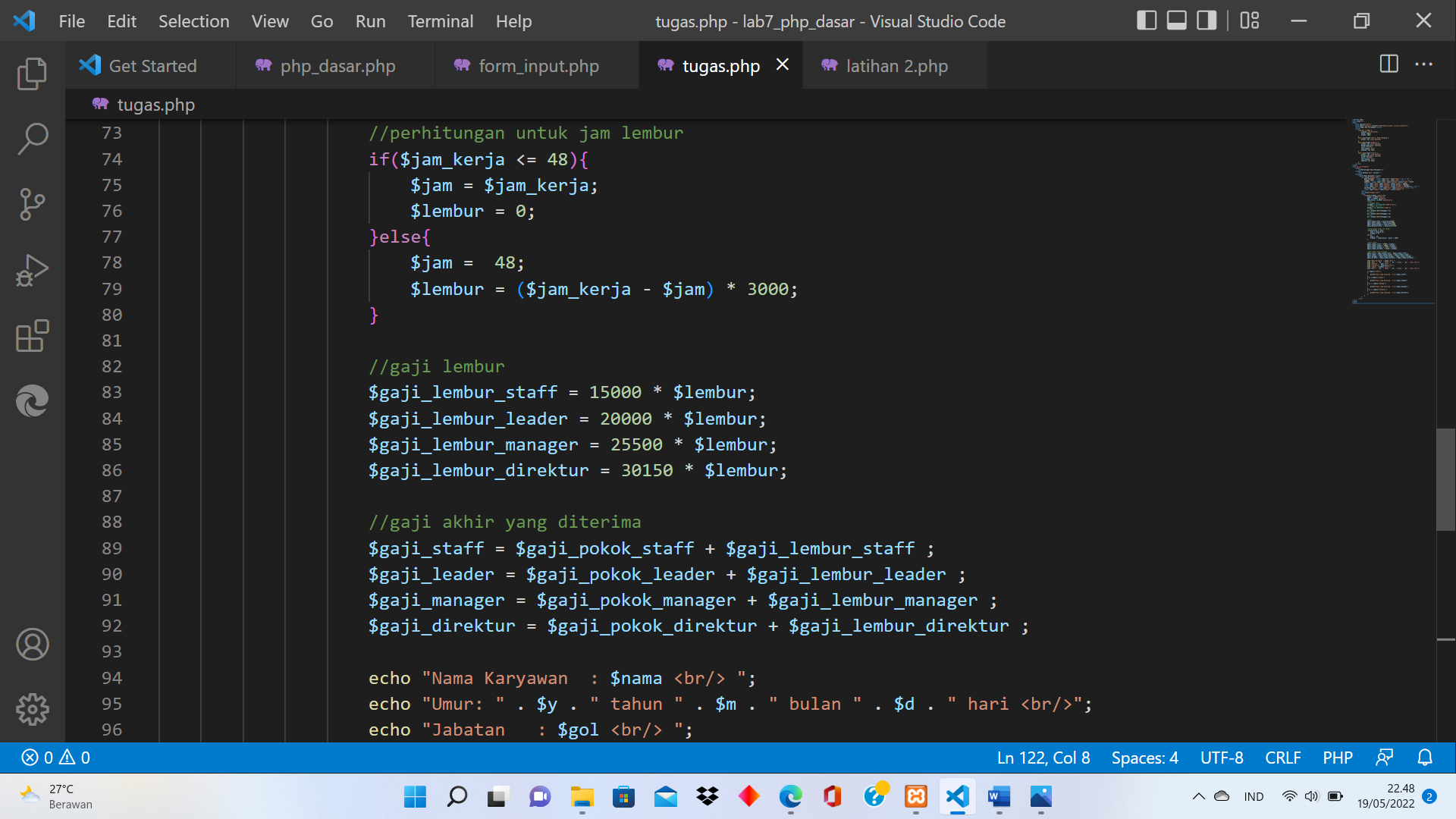Open the Manage gear menu
This screenshot has height=819, width=1456.
pyautogui.click(x=31, y=710)
